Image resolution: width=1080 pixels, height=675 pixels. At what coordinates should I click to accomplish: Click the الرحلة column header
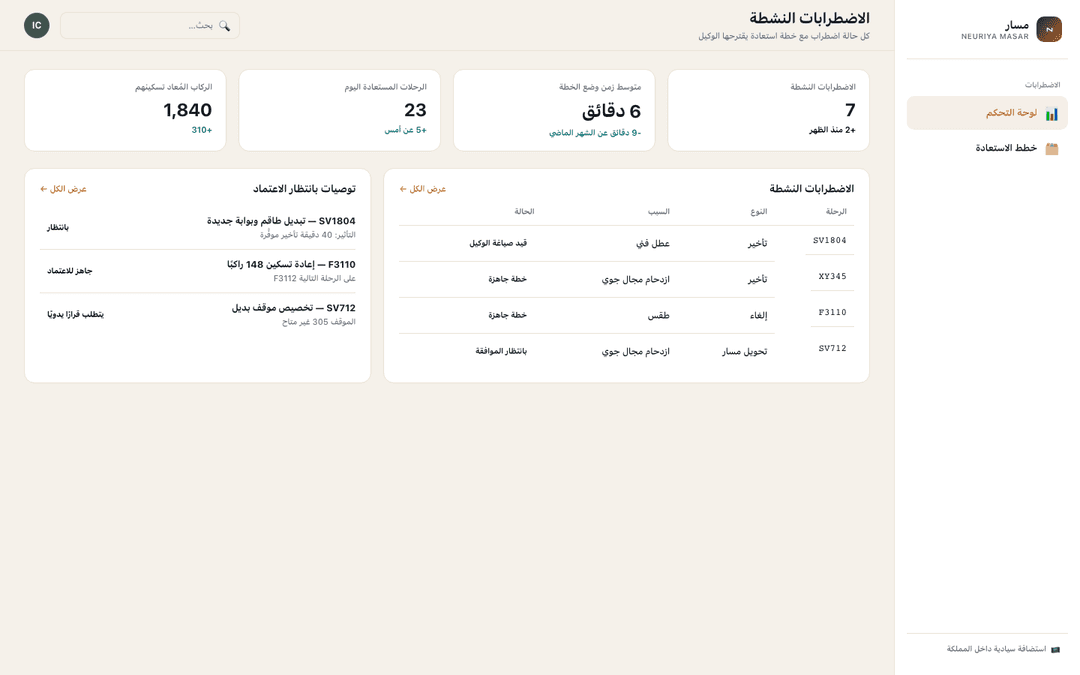(x=836, y=211)
